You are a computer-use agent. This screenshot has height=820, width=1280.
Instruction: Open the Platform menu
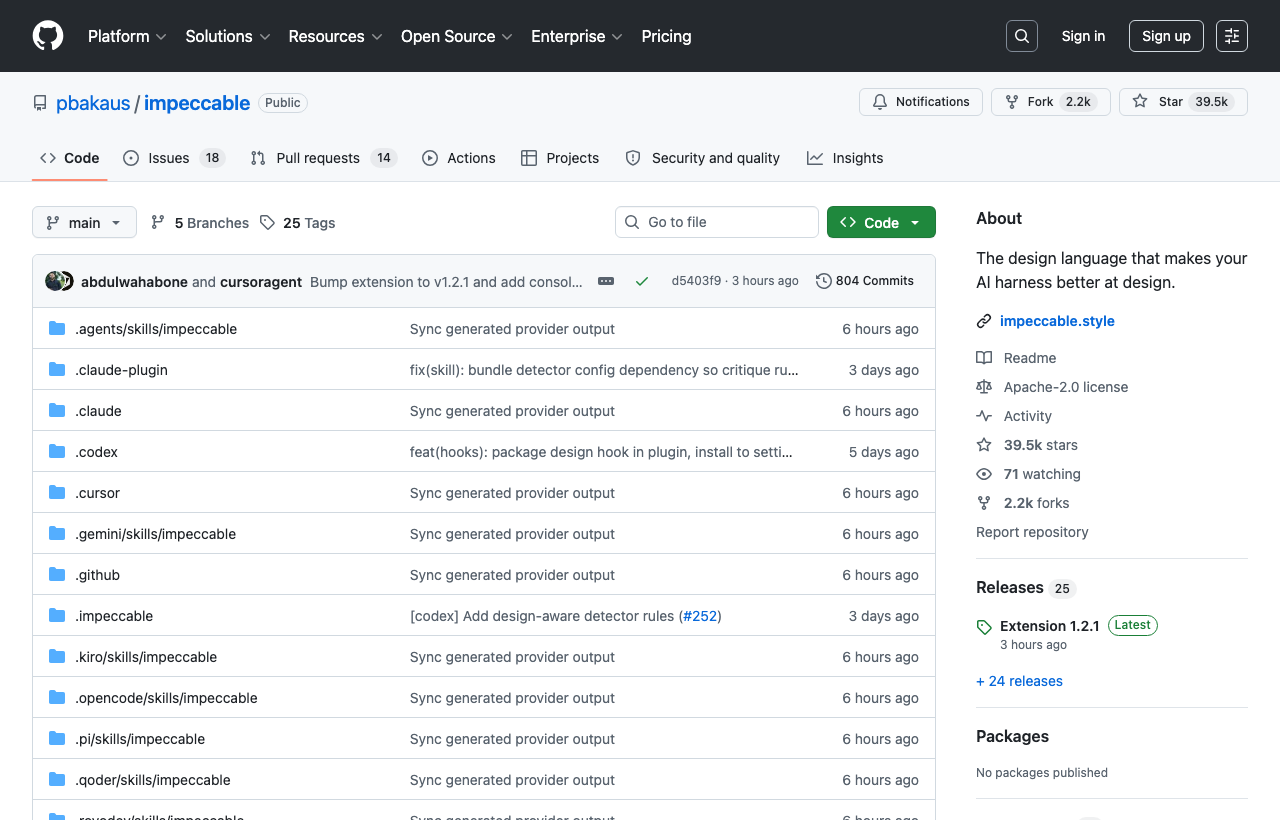127,36
